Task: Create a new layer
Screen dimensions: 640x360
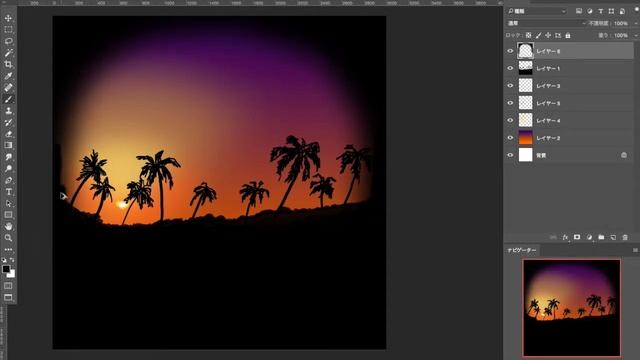Action: 613,237
